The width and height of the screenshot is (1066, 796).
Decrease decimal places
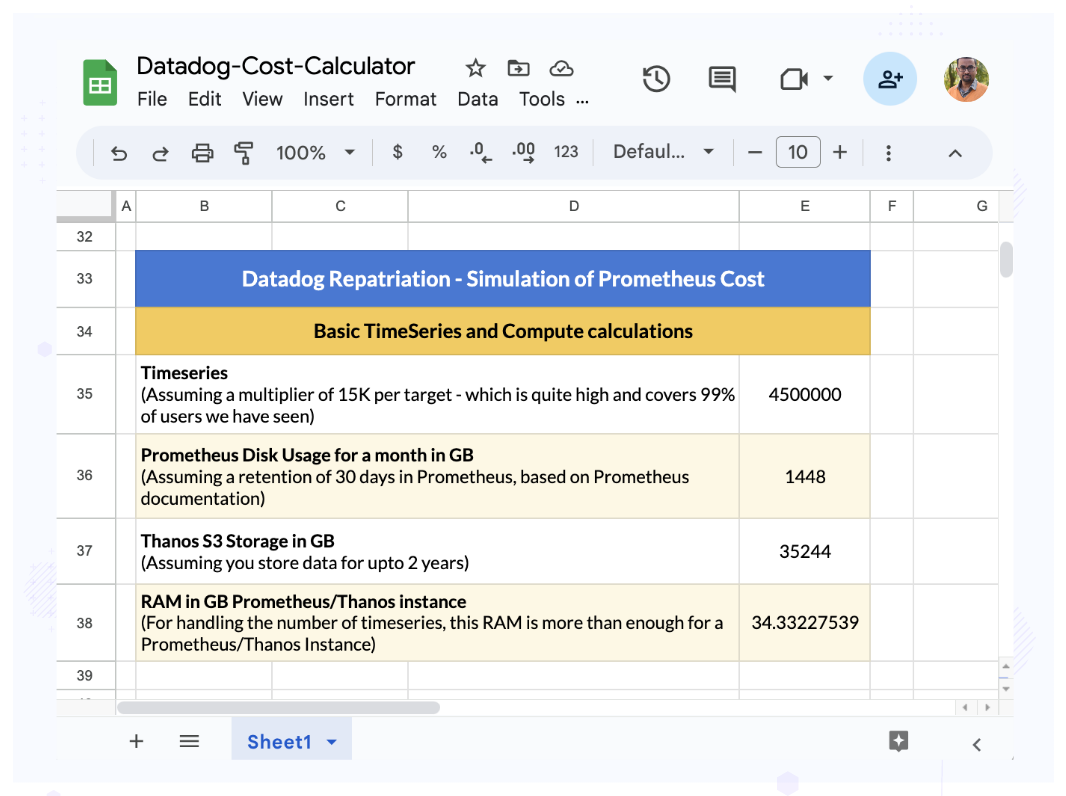481,152
